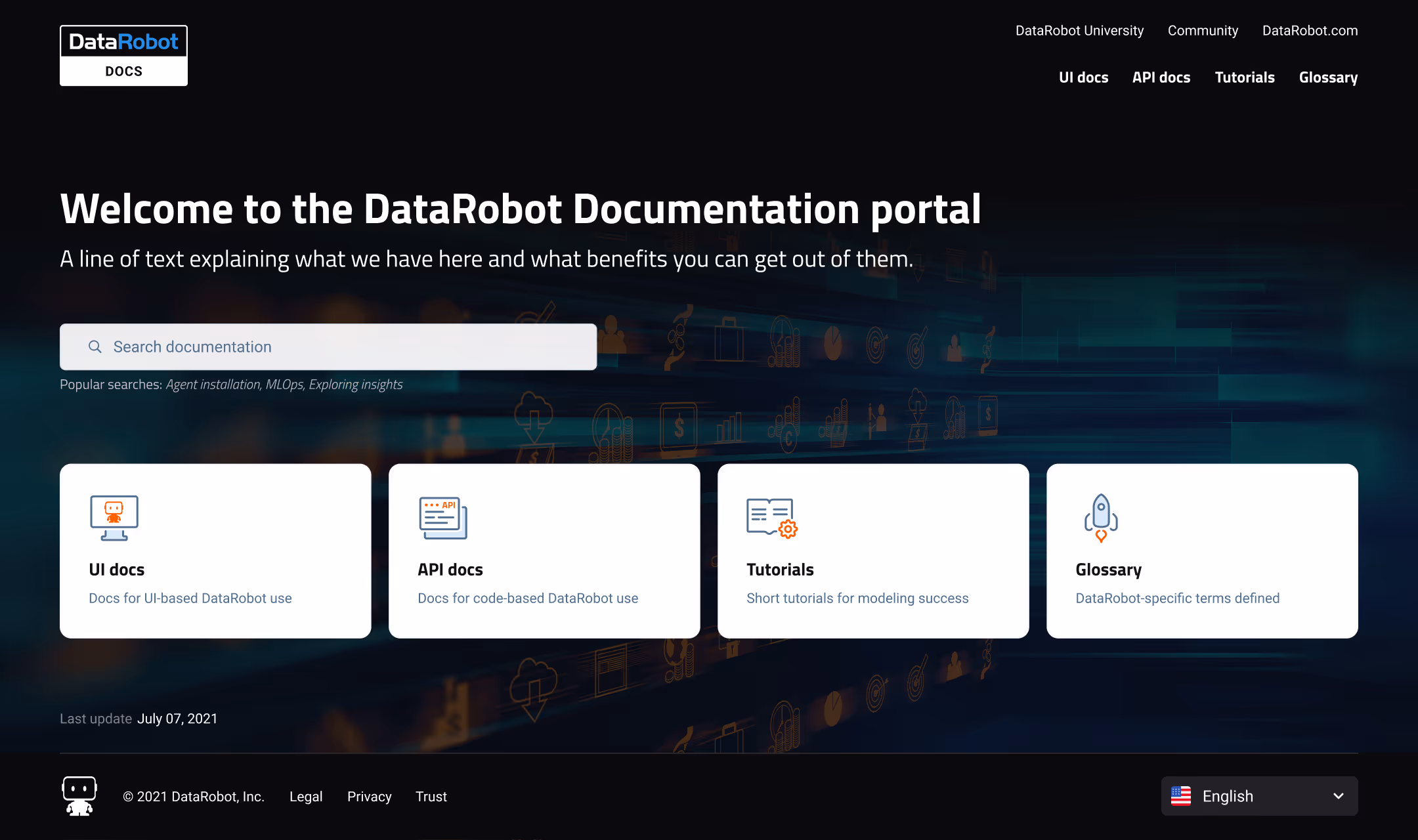Open the Trust footer link
The image size is (1418, 840).
(431, 797)
